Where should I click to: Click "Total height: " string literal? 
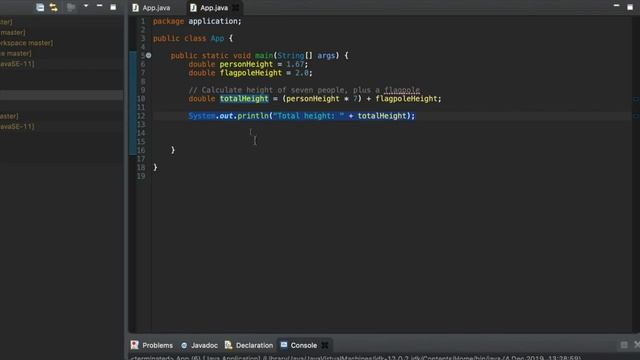pos(309,116)
